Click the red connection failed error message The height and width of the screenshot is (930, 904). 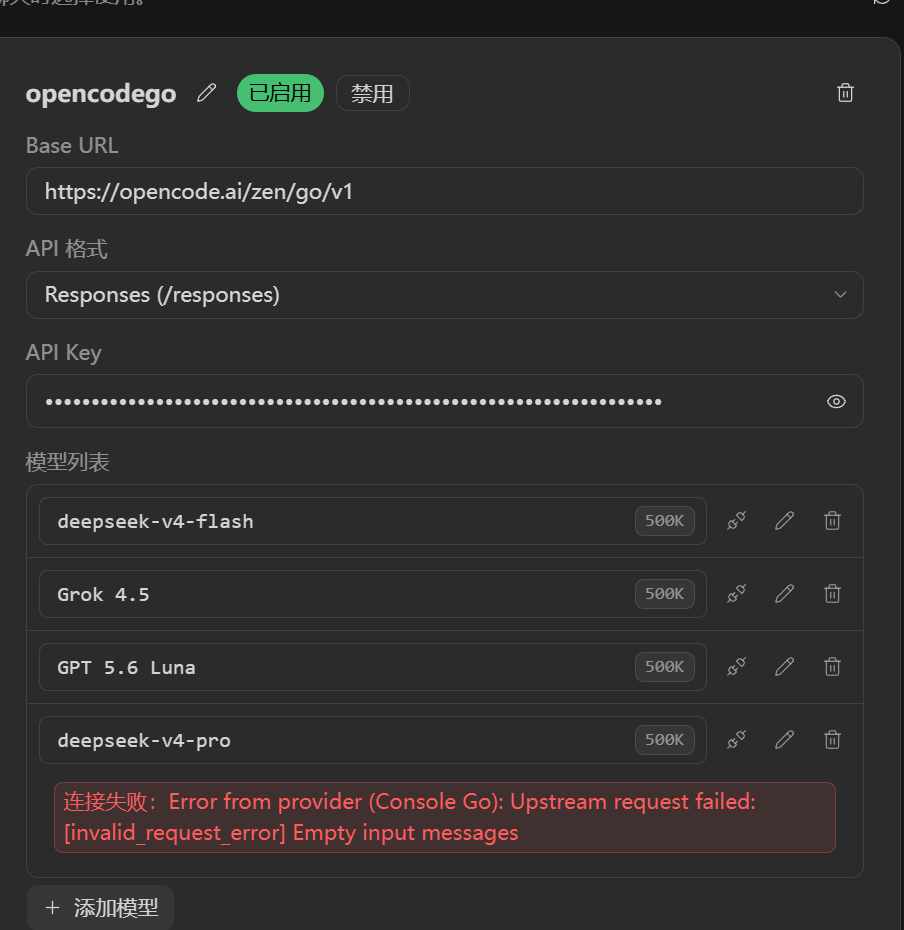(444, 817)
